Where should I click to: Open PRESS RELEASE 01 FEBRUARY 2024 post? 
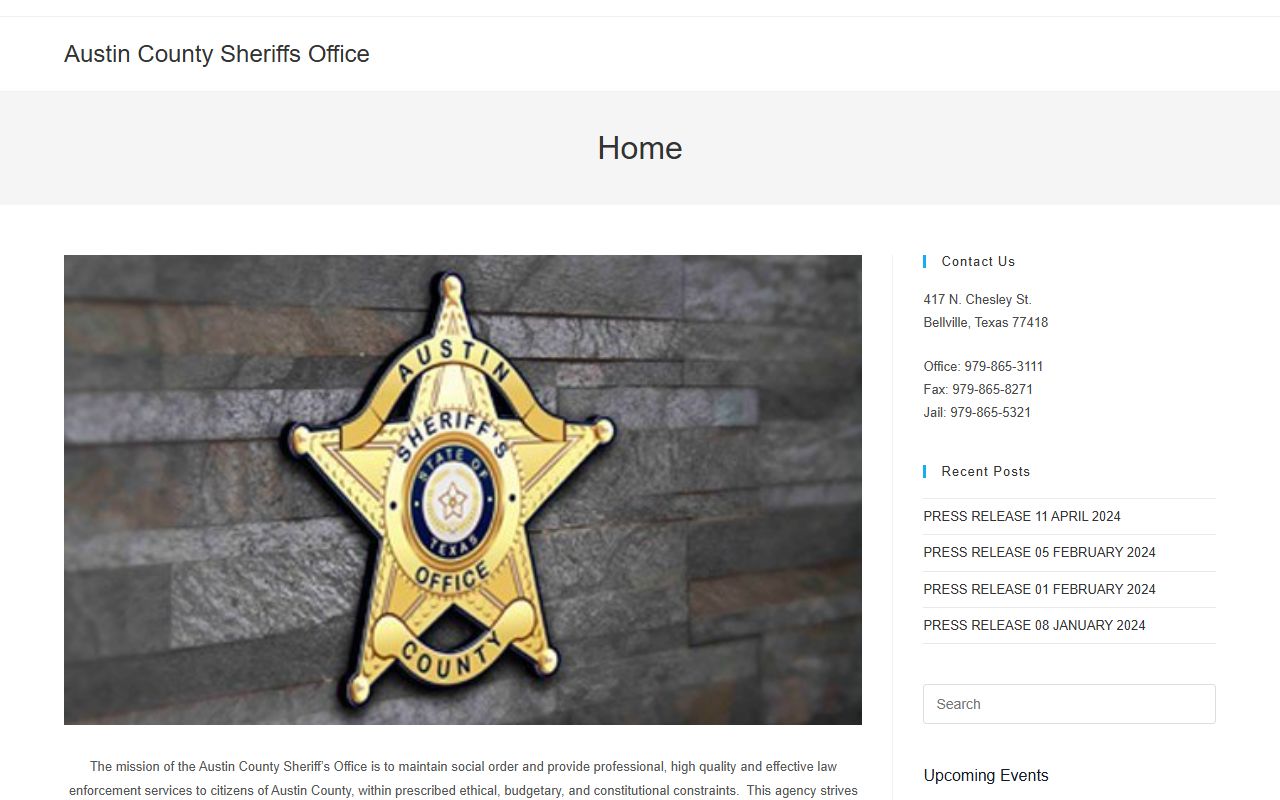tap(1039, 589)
